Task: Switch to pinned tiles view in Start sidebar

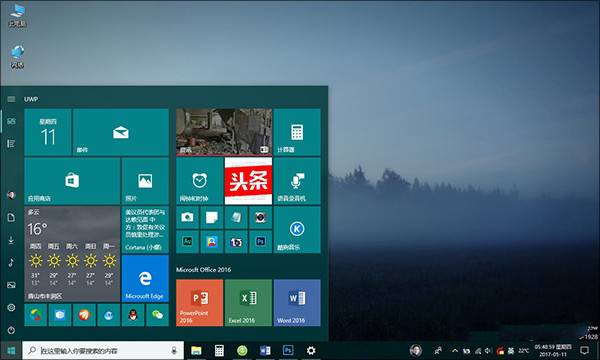Action: [x=11, y=121]
